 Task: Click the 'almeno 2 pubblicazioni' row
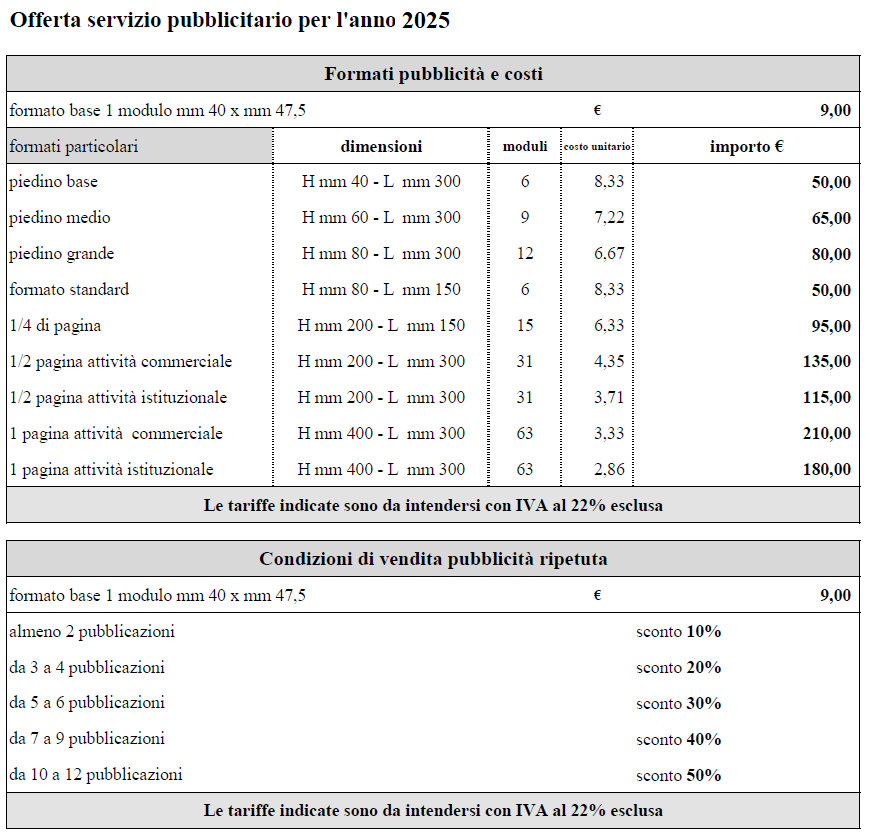tap(92, 632)
